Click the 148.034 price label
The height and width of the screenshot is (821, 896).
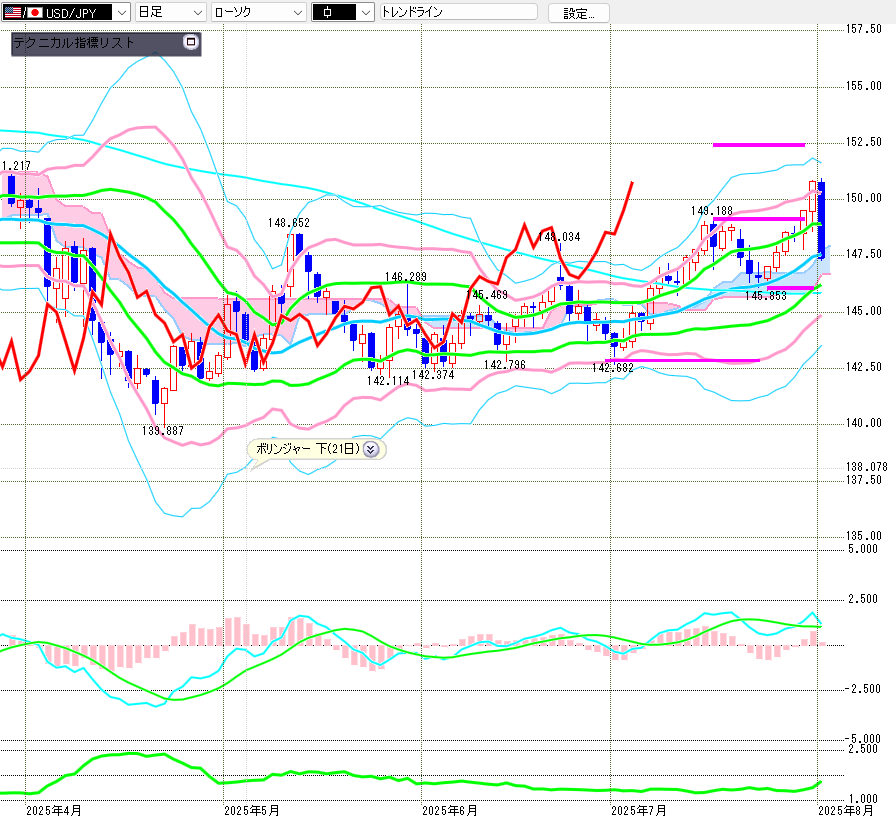(x=559, y=237)
